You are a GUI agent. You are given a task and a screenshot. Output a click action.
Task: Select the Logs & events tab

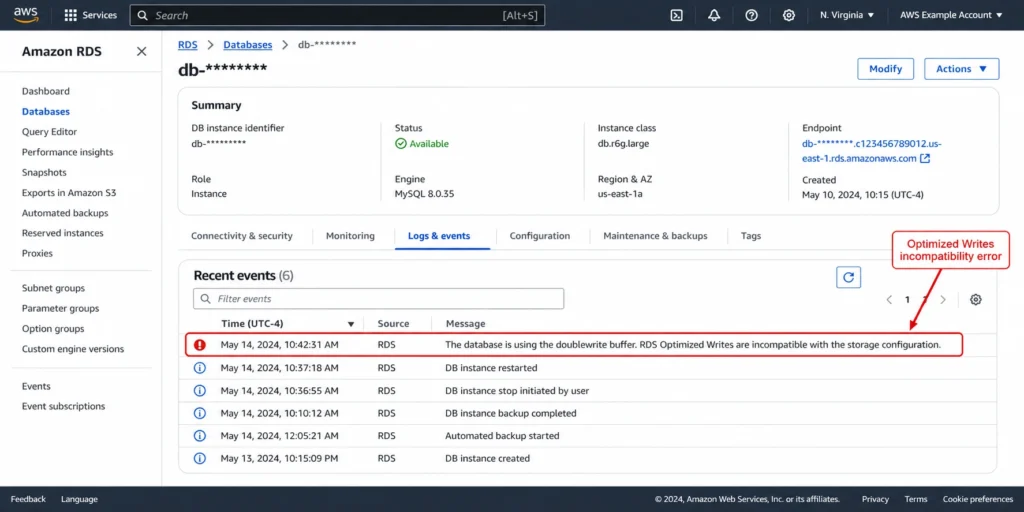pyautogui.click(x=439, y=236)
